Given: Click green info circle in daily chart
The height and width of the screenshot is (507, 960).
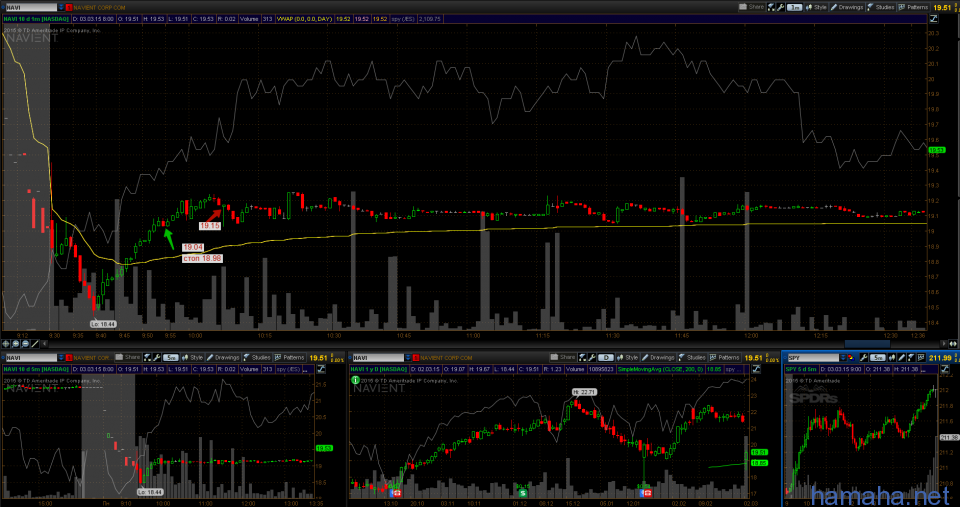Looking at the screenshot, I should point(354,380).
